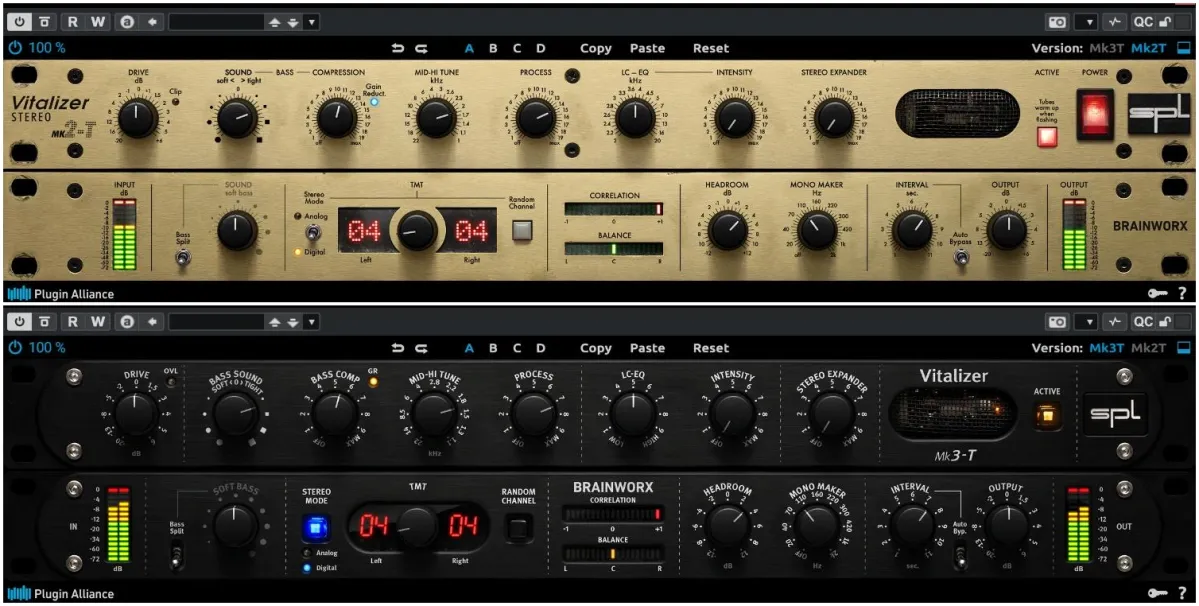Open the preset name dropdown arrow
The width and height of the screenshot is (1199, 606).
tap(311, 20)
